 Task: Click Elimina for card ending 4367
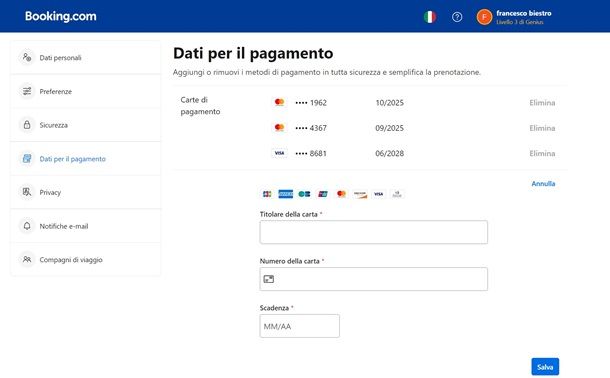(542, 128)
